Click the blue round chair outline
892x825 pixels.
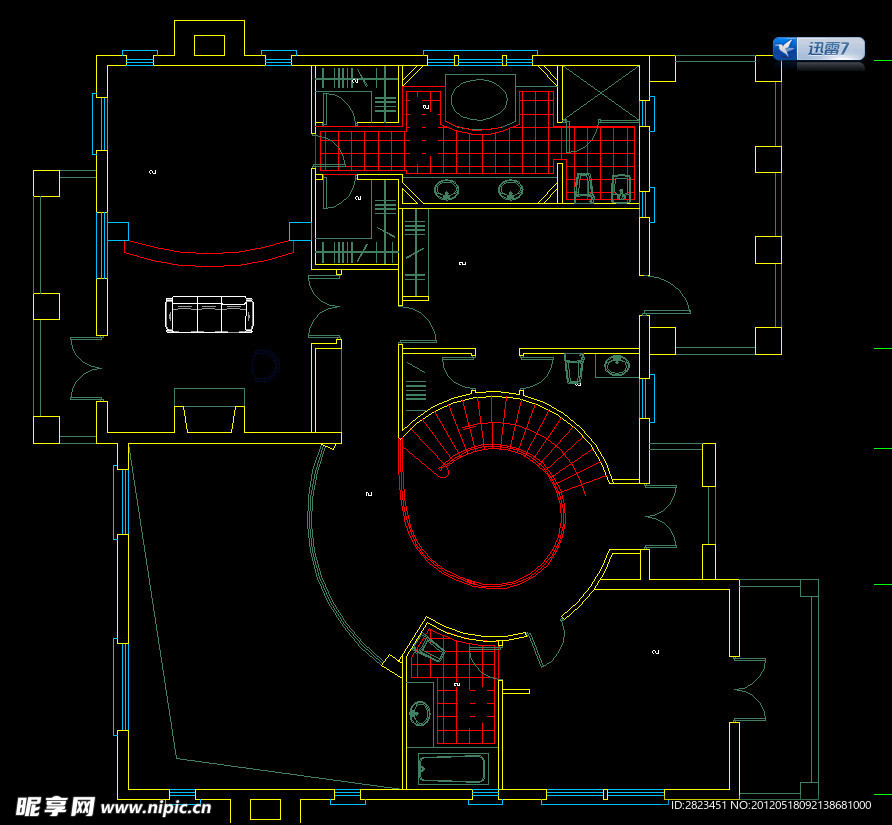[x=264, y=365]
